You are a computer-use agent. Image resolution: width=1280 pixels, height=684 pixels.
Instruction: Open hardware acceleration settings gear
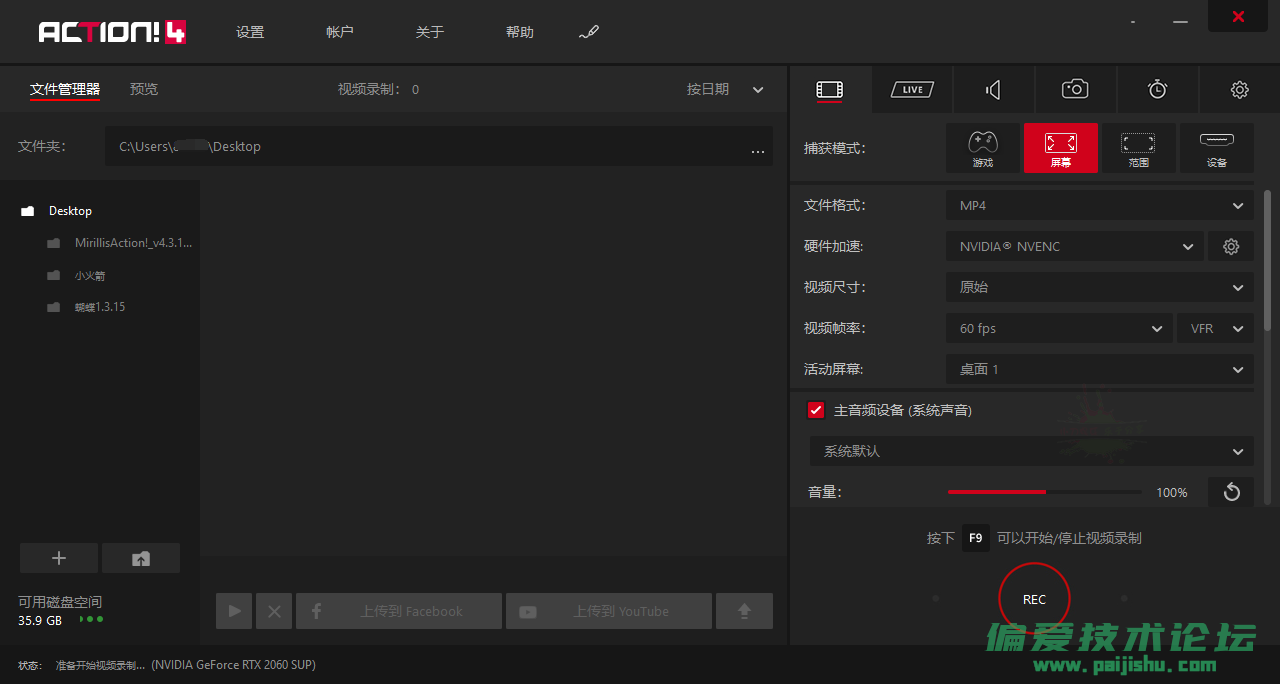point(1231,246)
